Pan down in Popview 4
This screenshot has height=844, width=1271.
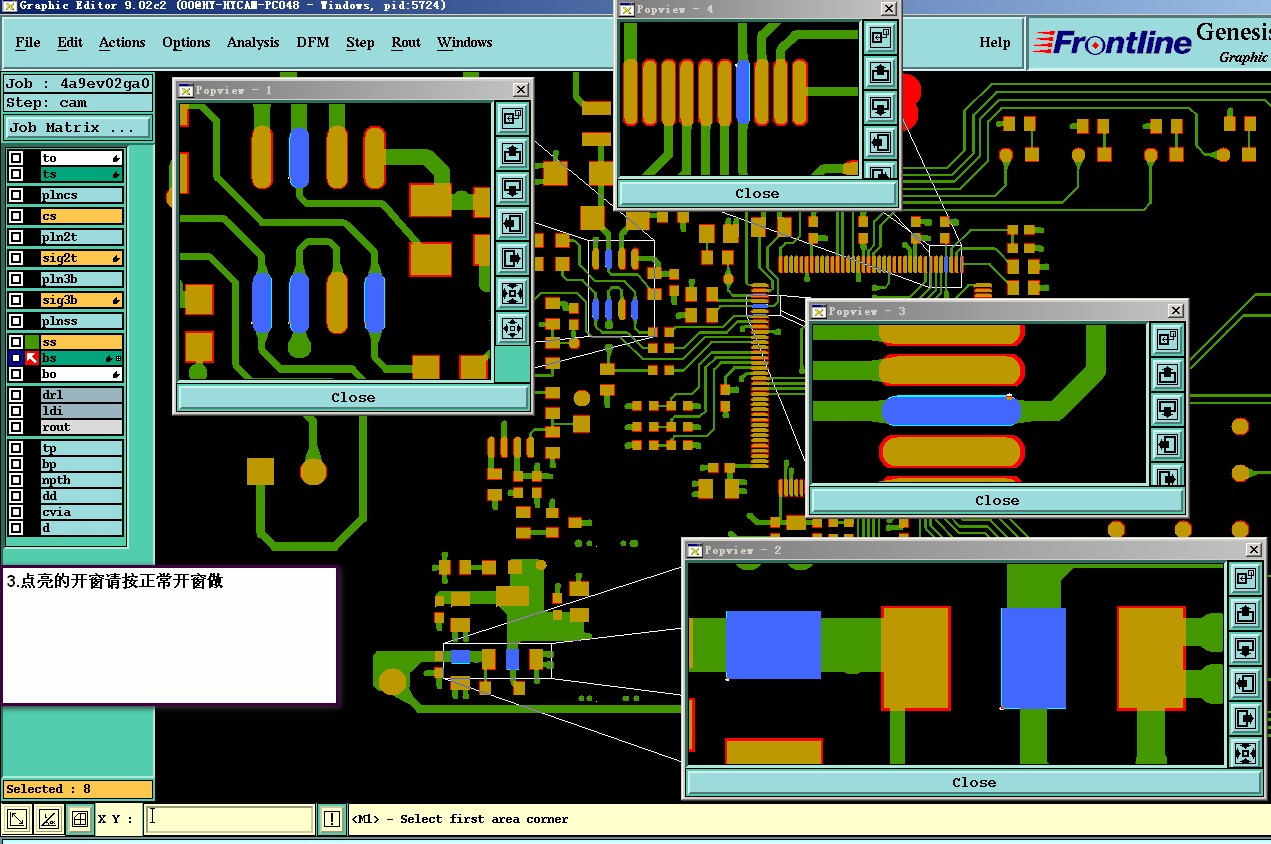[x=880, y=107]
